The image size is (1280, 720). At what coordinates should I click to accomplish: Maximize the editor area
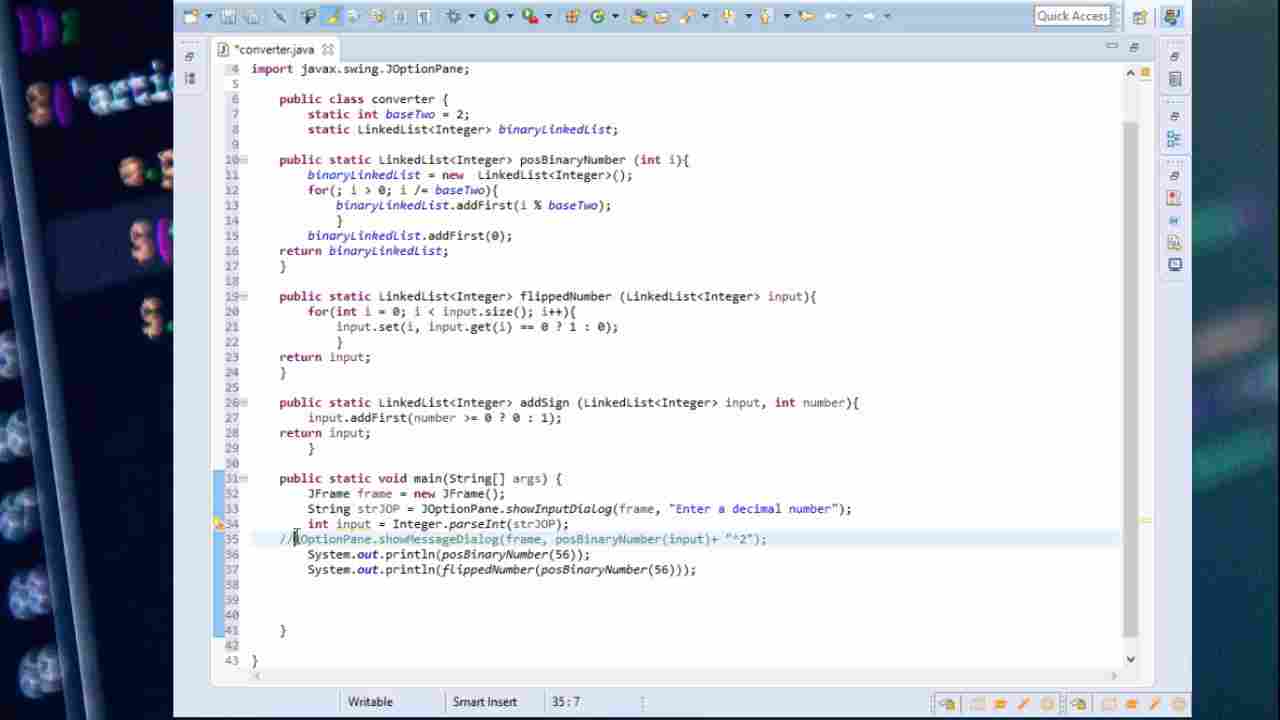click(1134, 47)
